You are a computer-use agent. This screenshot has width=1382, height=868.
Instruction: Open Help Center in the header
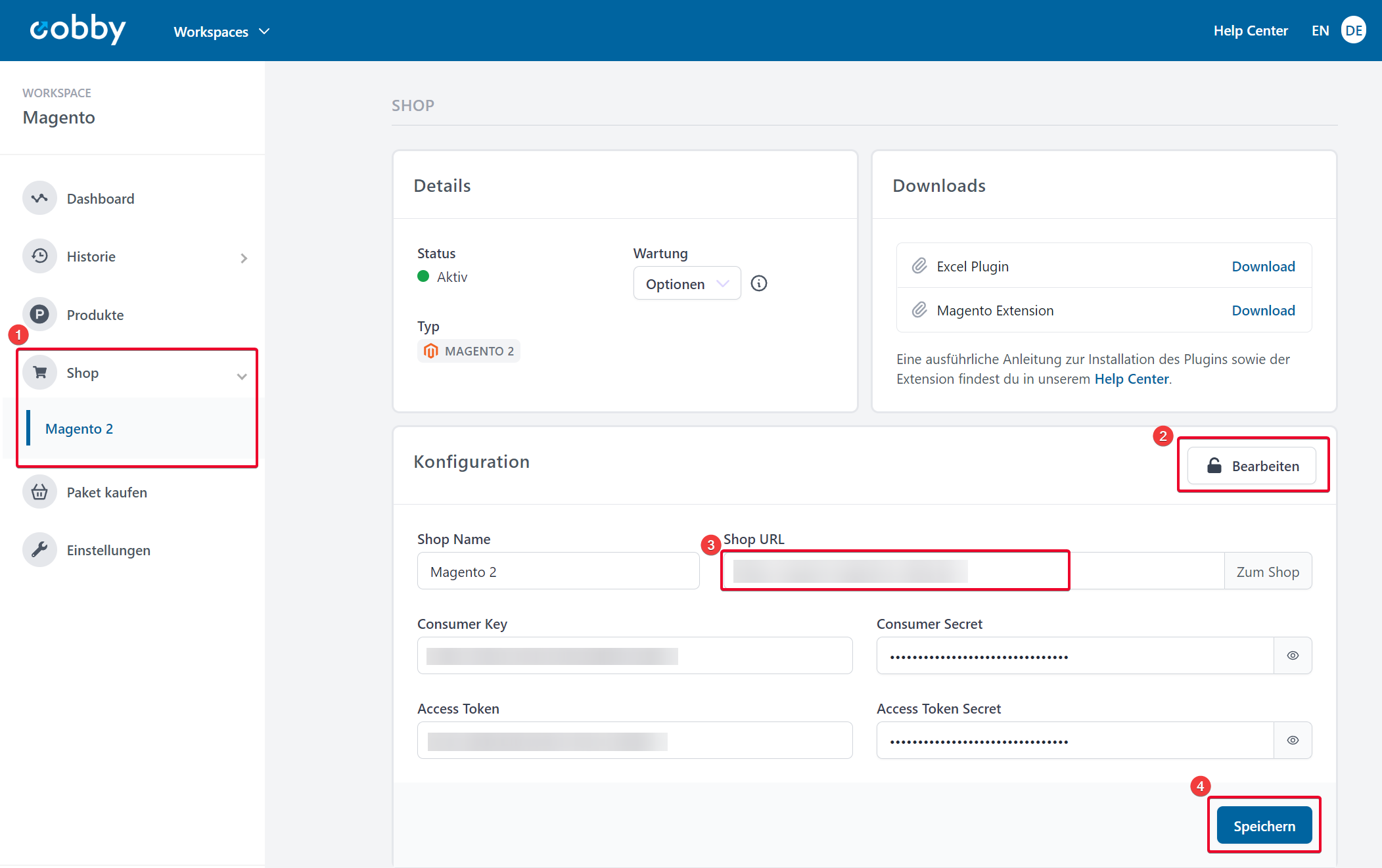coord(1251,30)
